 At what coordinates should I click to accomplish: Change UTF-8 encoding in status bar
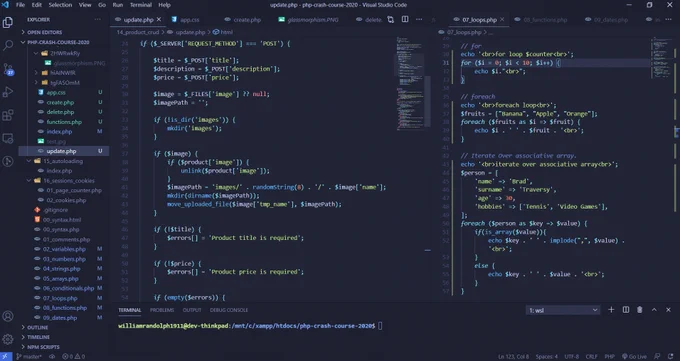[572, 357]
